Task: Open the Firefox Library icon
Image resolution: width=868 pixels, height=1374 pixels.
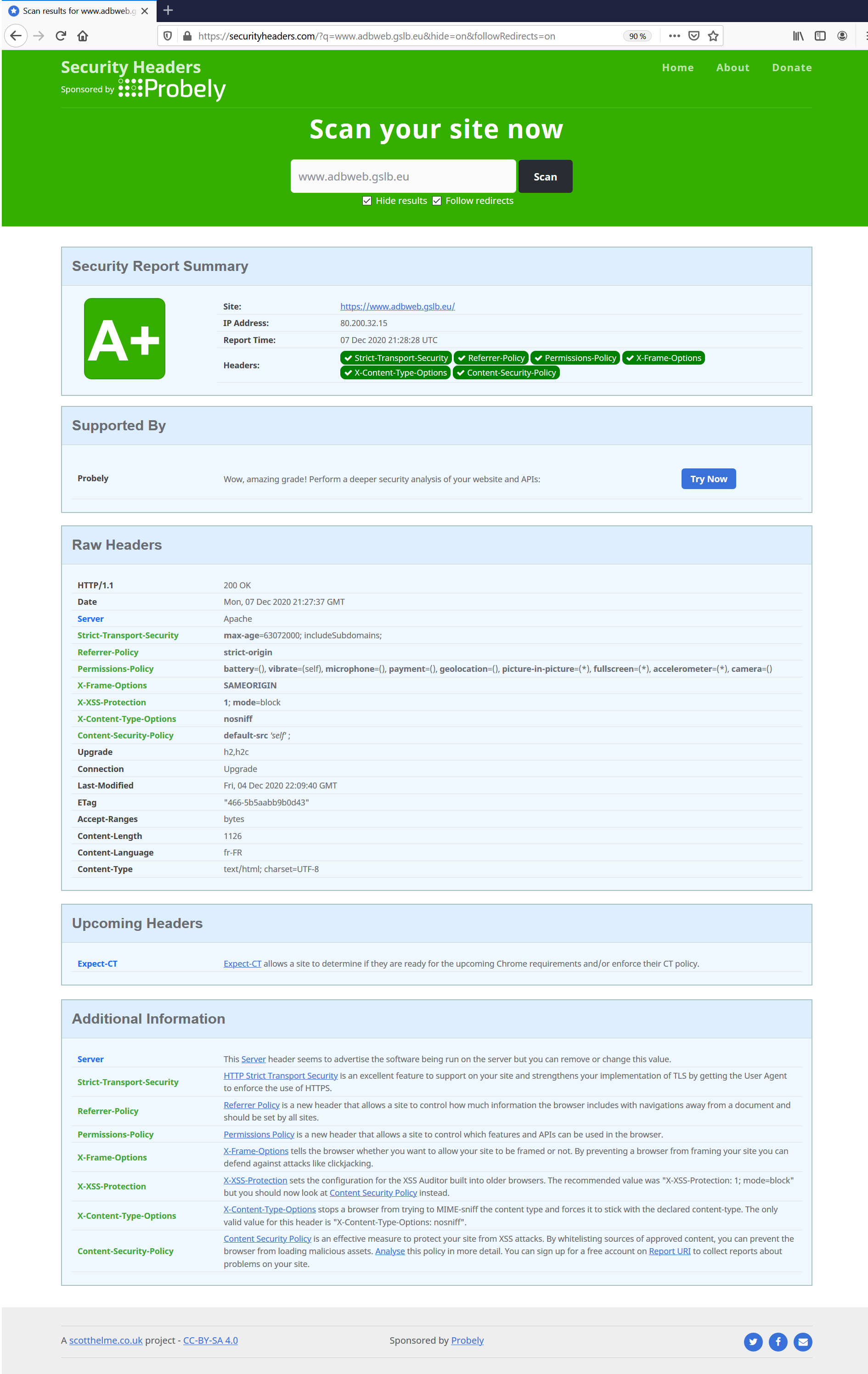Action: (798, 36)
